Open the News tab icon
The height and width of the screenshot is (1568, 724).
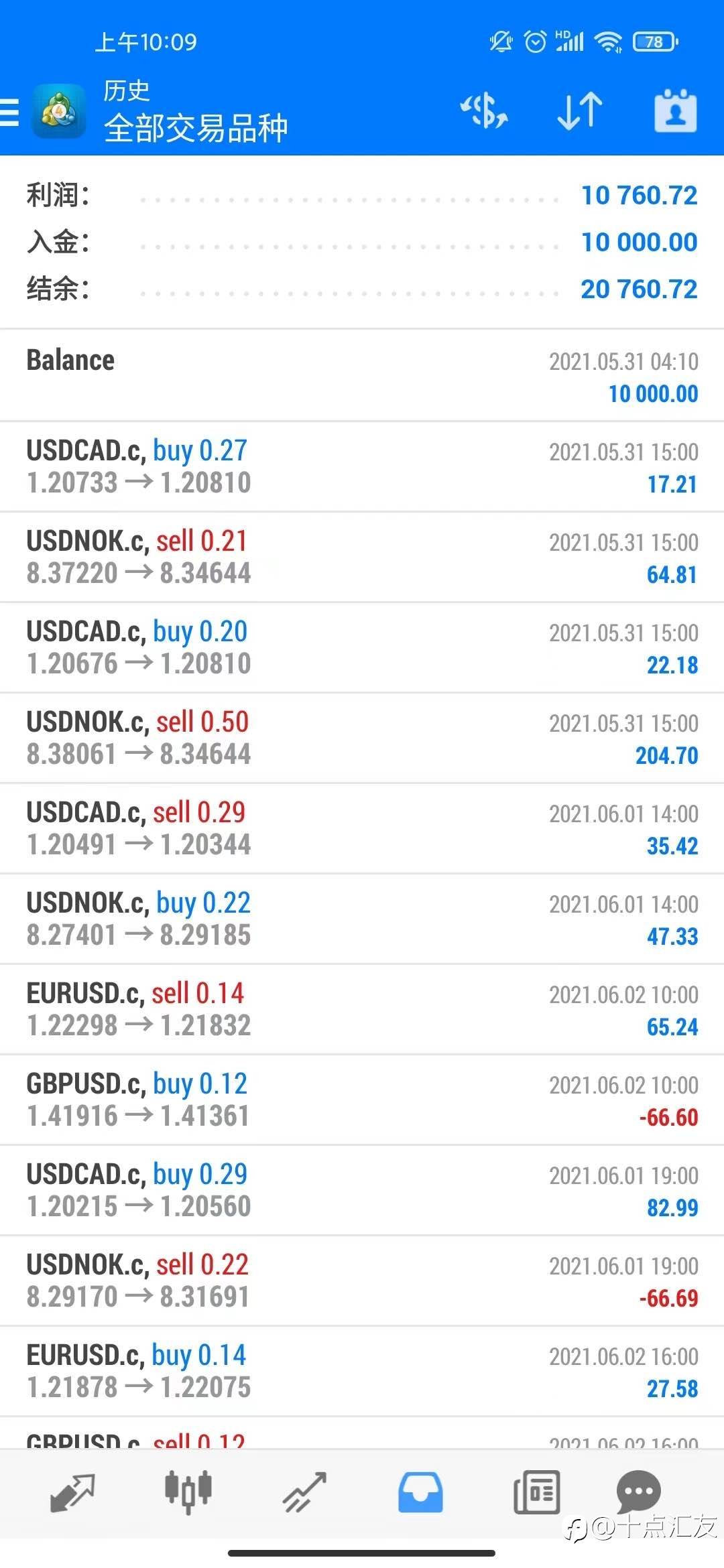(x=536, y=1493)
